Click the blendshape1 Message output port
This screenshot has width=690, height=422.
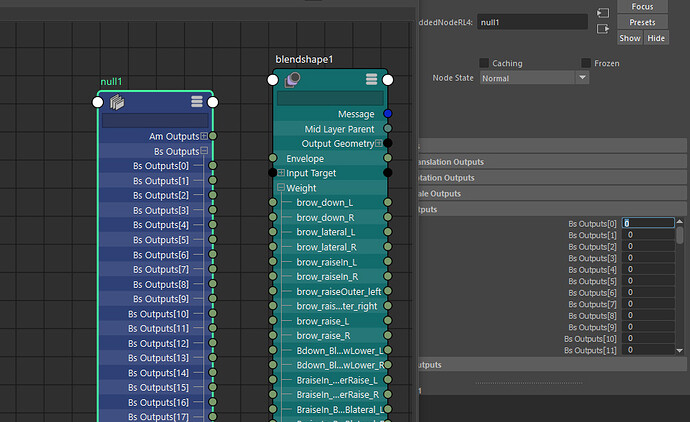click(x=388, y=114)
